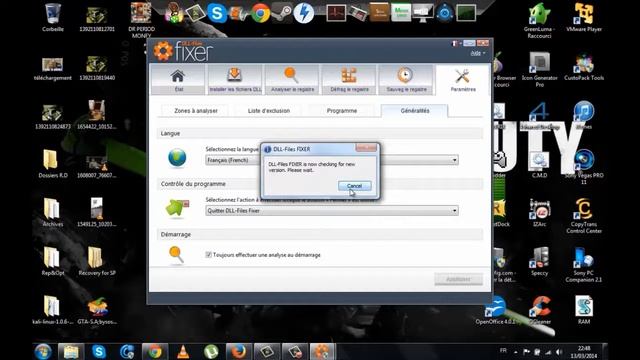The height and width of the screenshot is (360, 640).
Task: Open Firefox from taskbar
Action: [x=239, y=352]
